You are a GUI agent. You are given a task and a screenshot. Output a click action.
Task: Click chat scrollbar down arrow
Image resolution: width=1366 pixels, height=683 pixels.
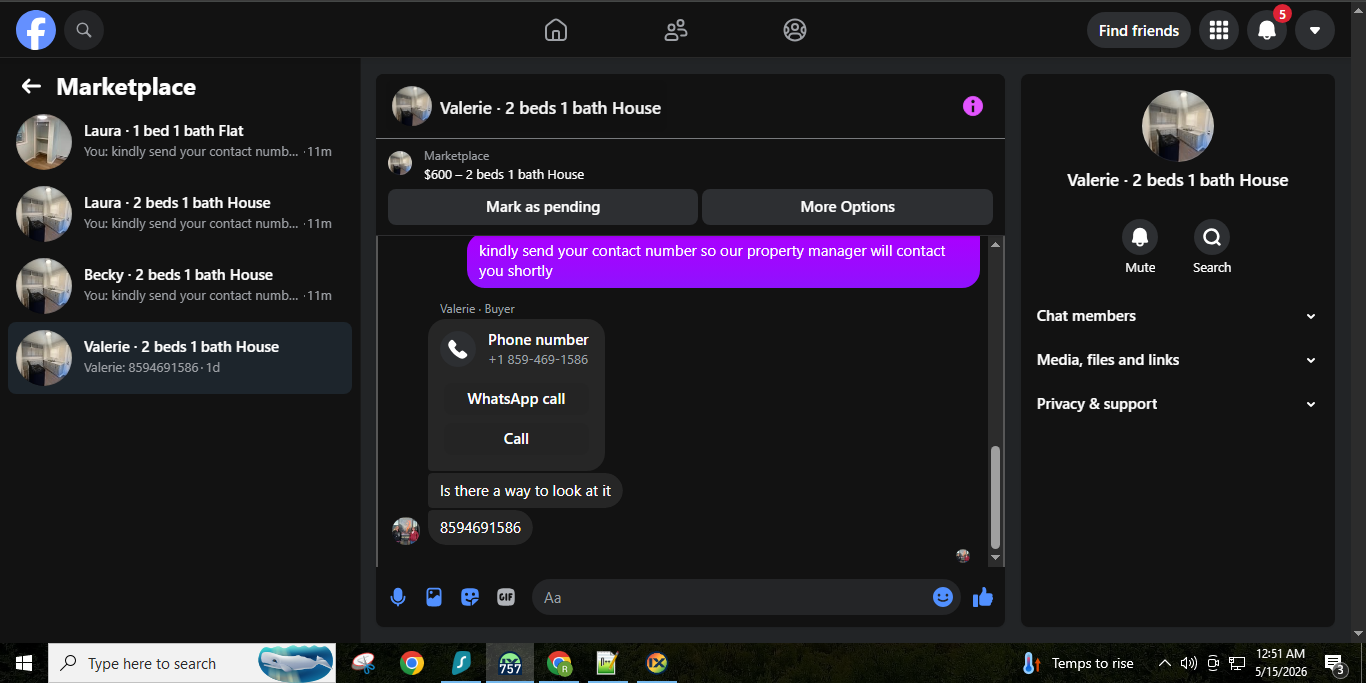[995, 557]
